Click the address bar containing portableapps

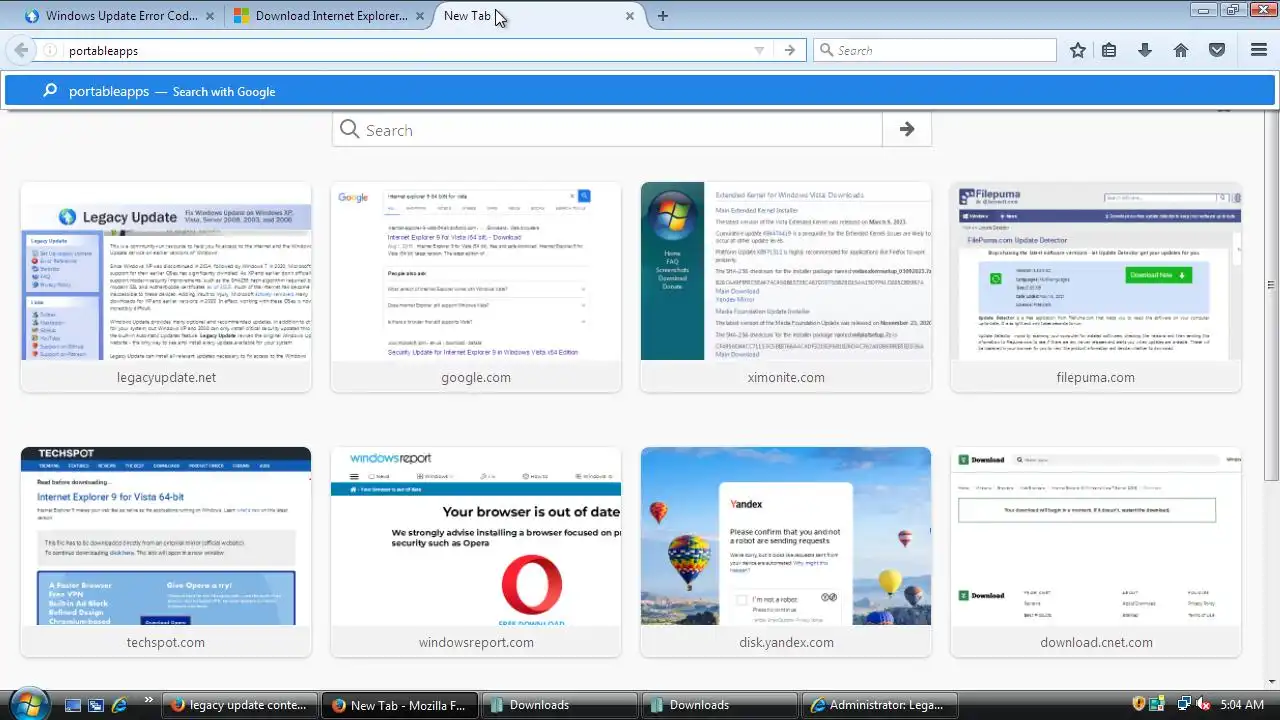point(405,50)
